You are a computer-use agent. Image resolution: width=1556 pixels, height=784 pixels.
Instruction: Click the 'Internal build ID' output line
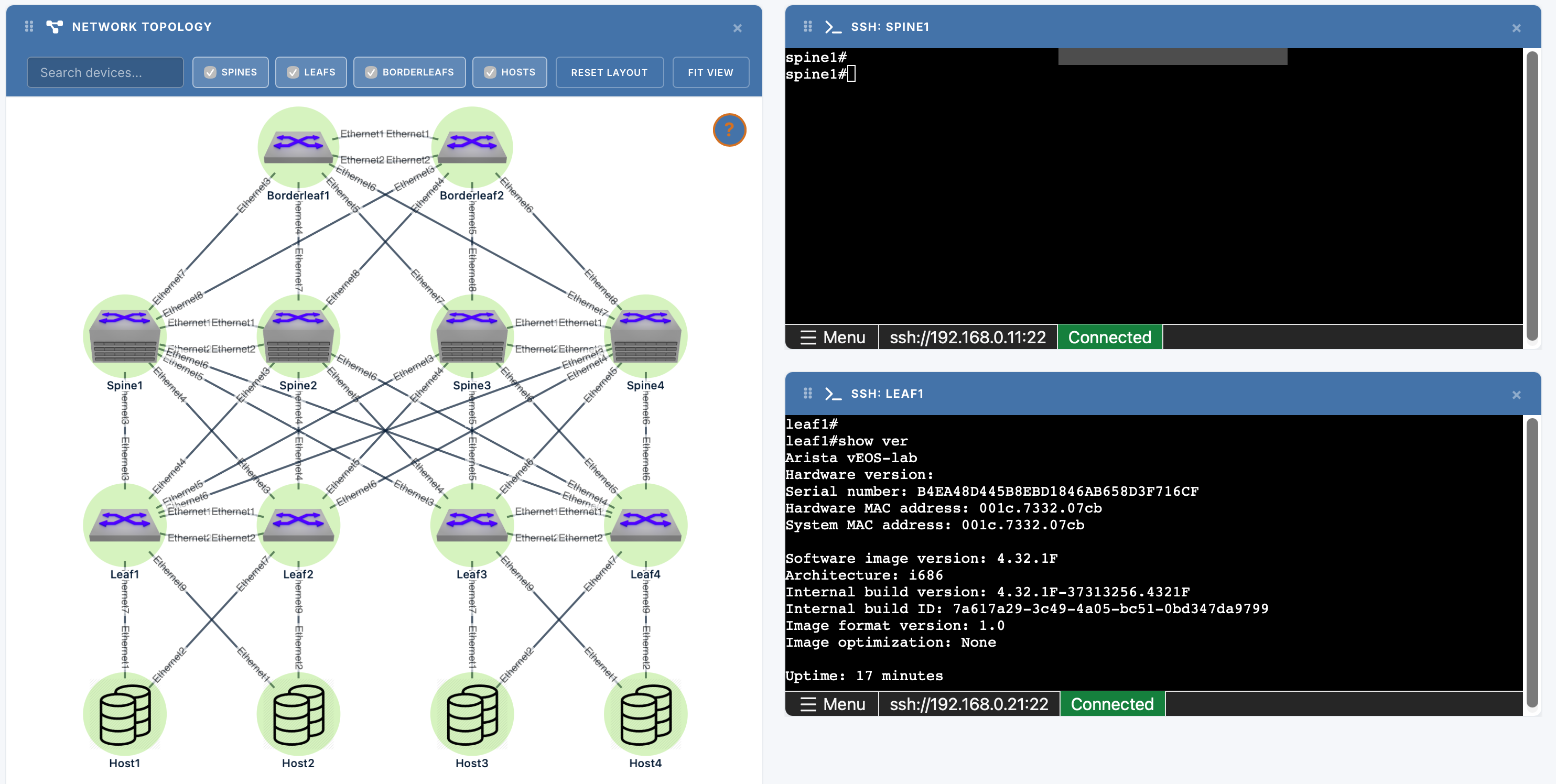(1027, 609)
